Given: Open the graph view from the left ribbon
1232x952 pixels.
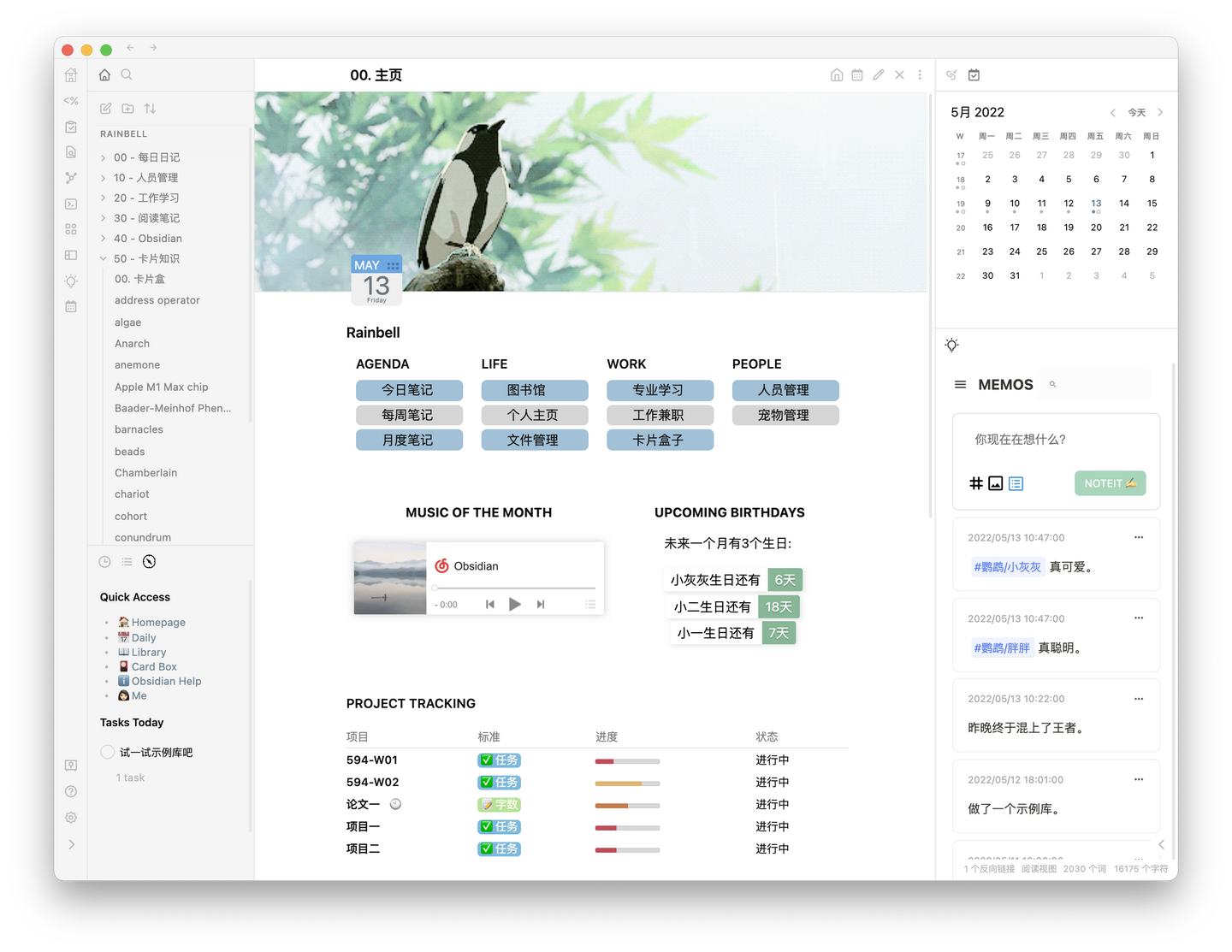Looking at the screenshot, I should 71,177.
